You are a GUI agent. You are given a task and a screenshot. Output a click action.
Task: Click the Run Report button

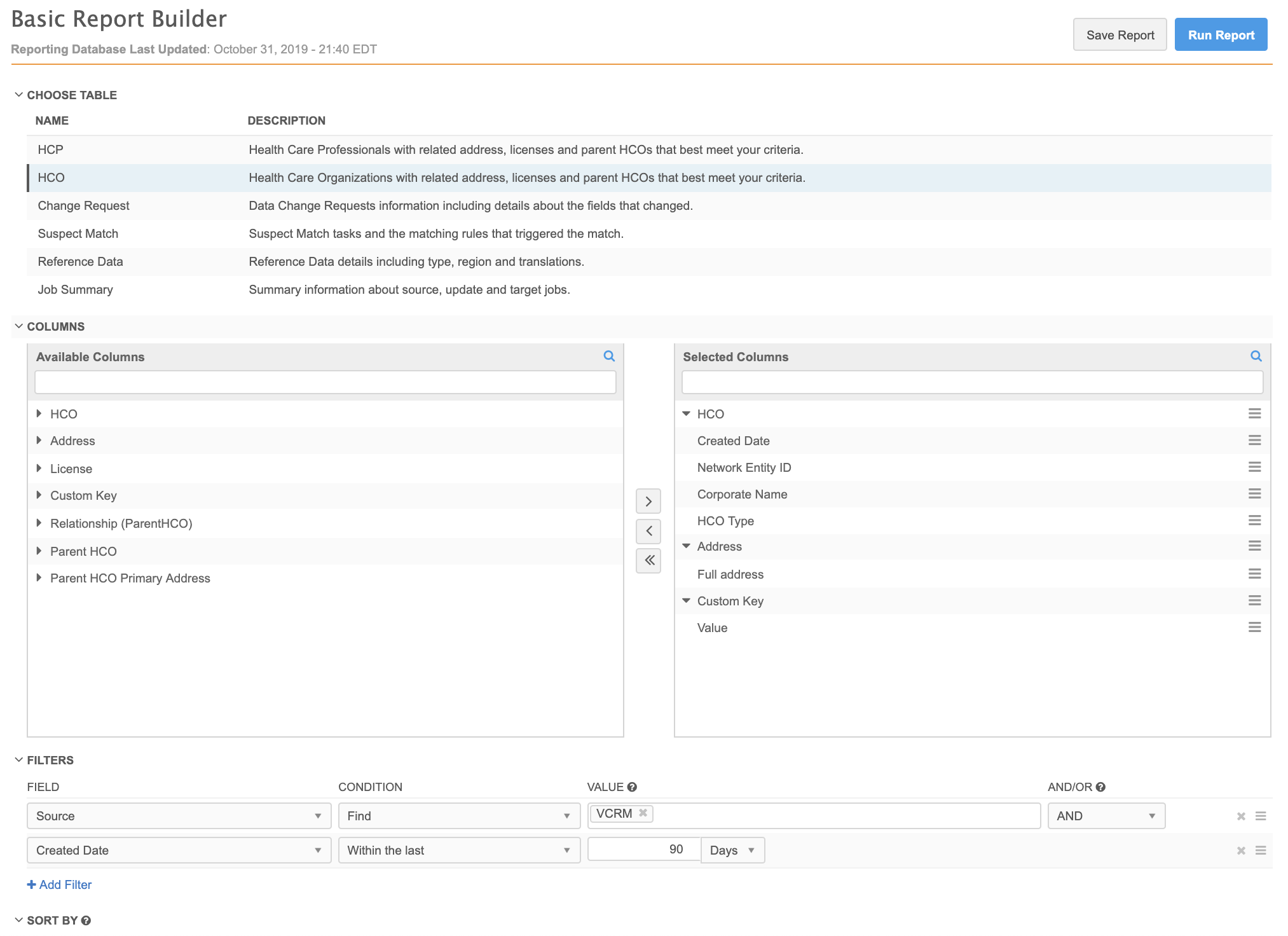click(x=1220, y=35)
